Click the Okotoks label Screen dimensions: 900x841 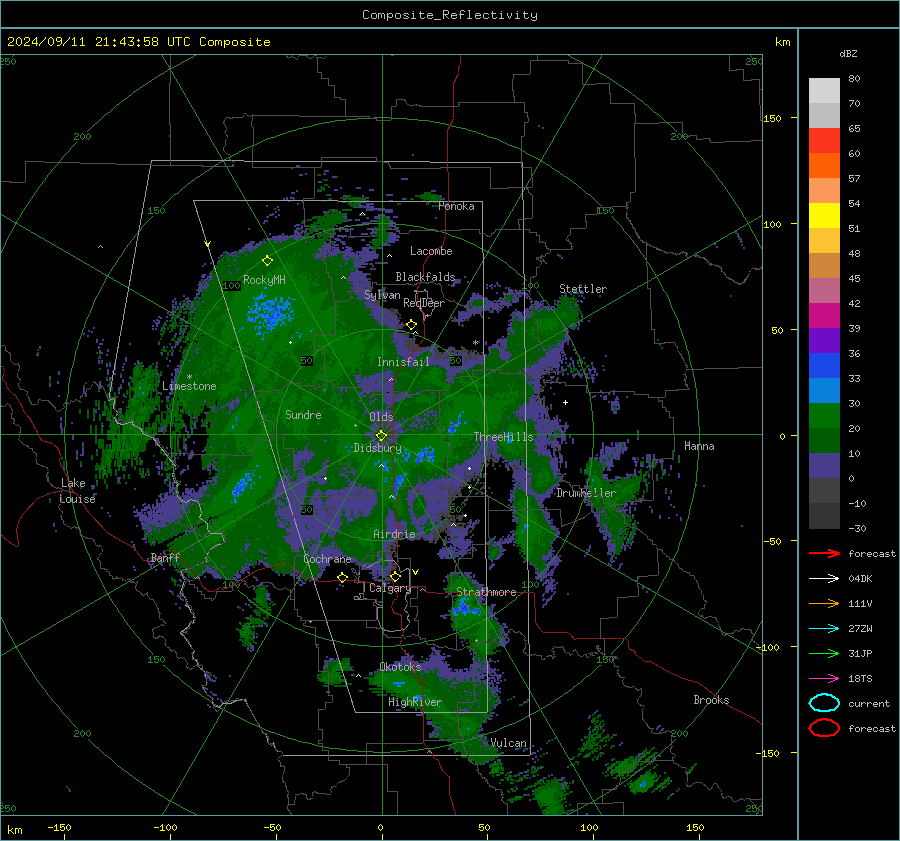click(x=400, y=667)
